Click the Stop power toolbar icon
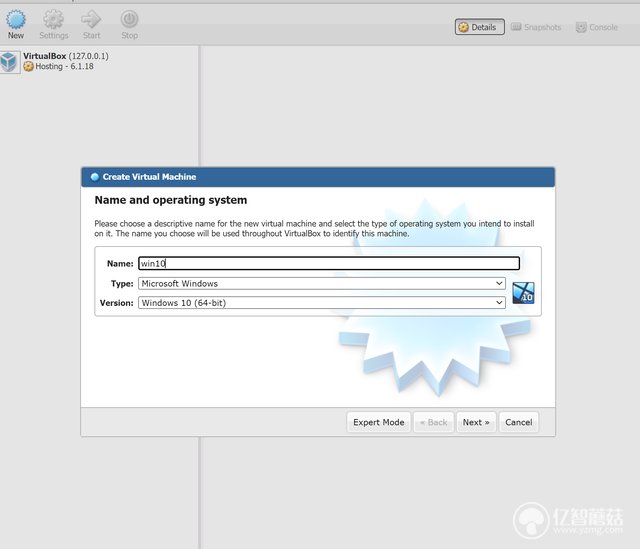 click(x=129, y=19)
